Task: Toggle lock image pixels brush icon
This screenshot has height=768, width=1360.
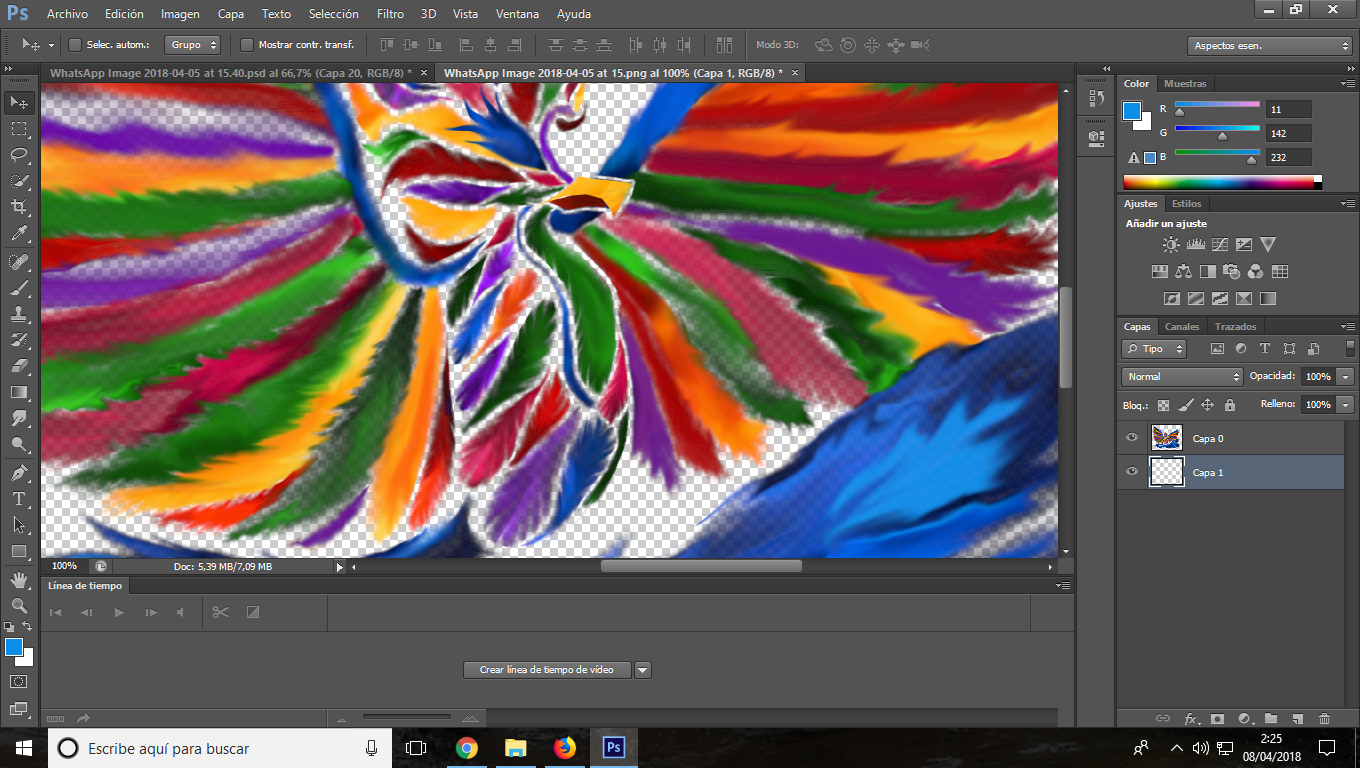Action: [x=1185, y=405]
